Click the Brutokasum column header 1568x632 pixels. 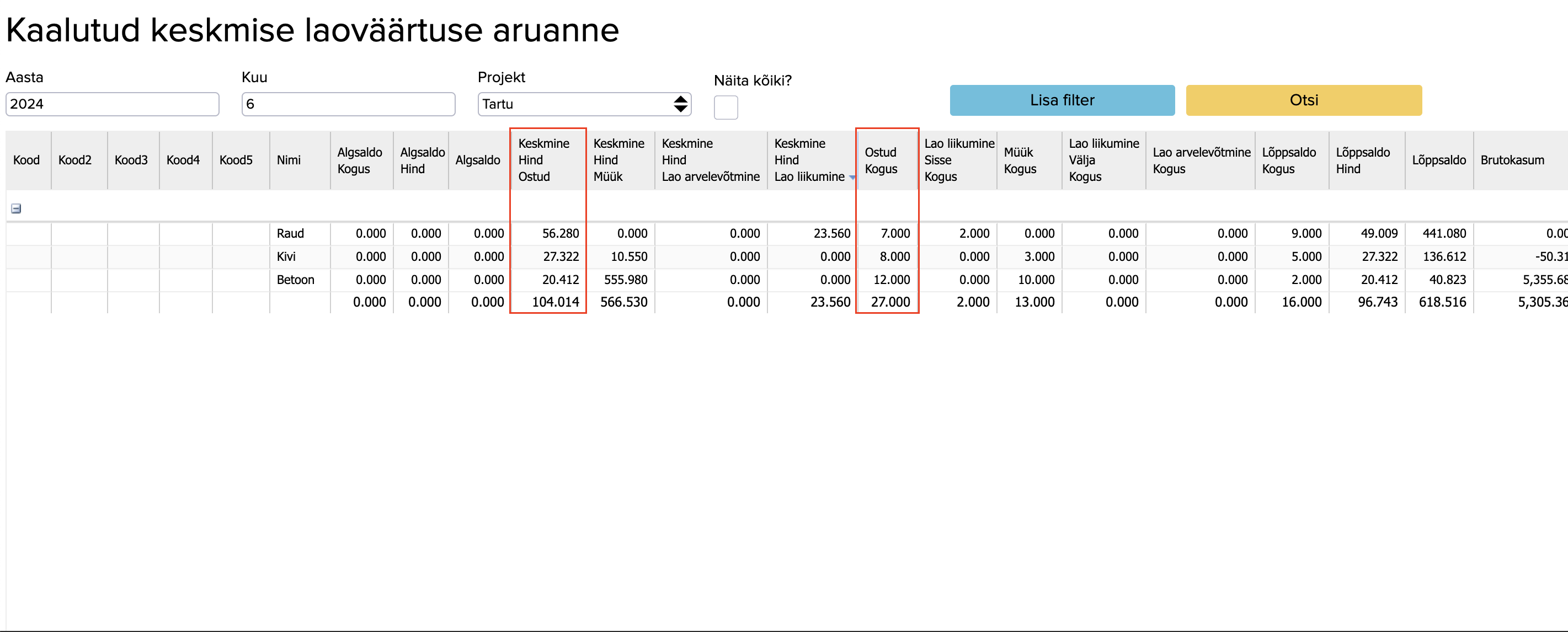(1511, 160)
